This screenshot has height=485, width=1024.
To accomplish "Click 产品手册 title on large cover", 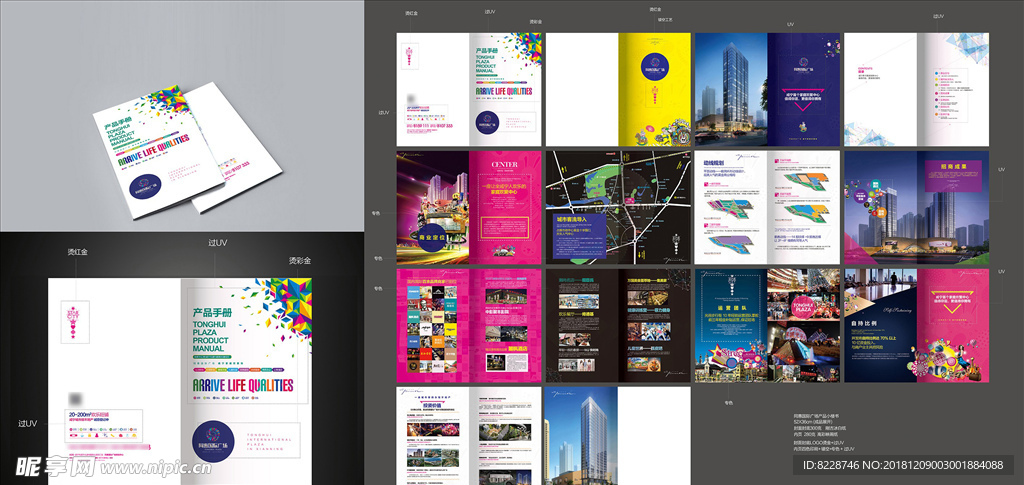I will (x=213, y=313).
